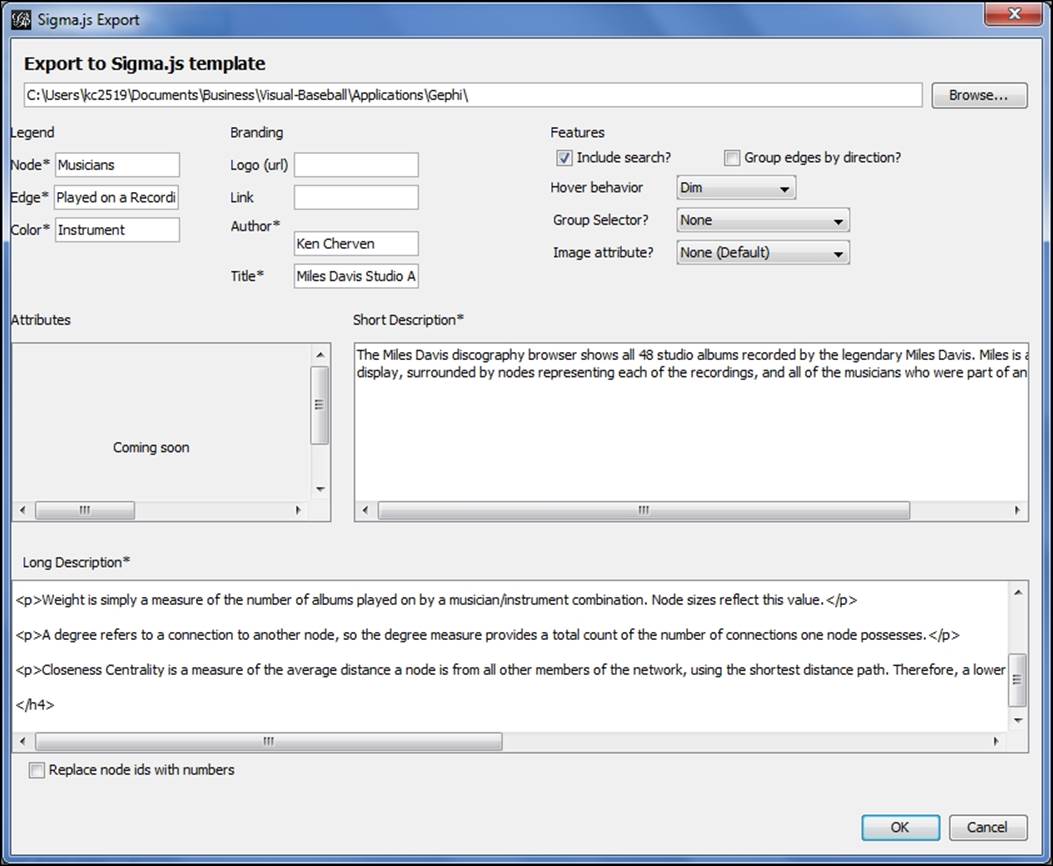Open the Hover behavior dropdown
This screenshot has width=1053, height=866.
(x=735, y=188)
